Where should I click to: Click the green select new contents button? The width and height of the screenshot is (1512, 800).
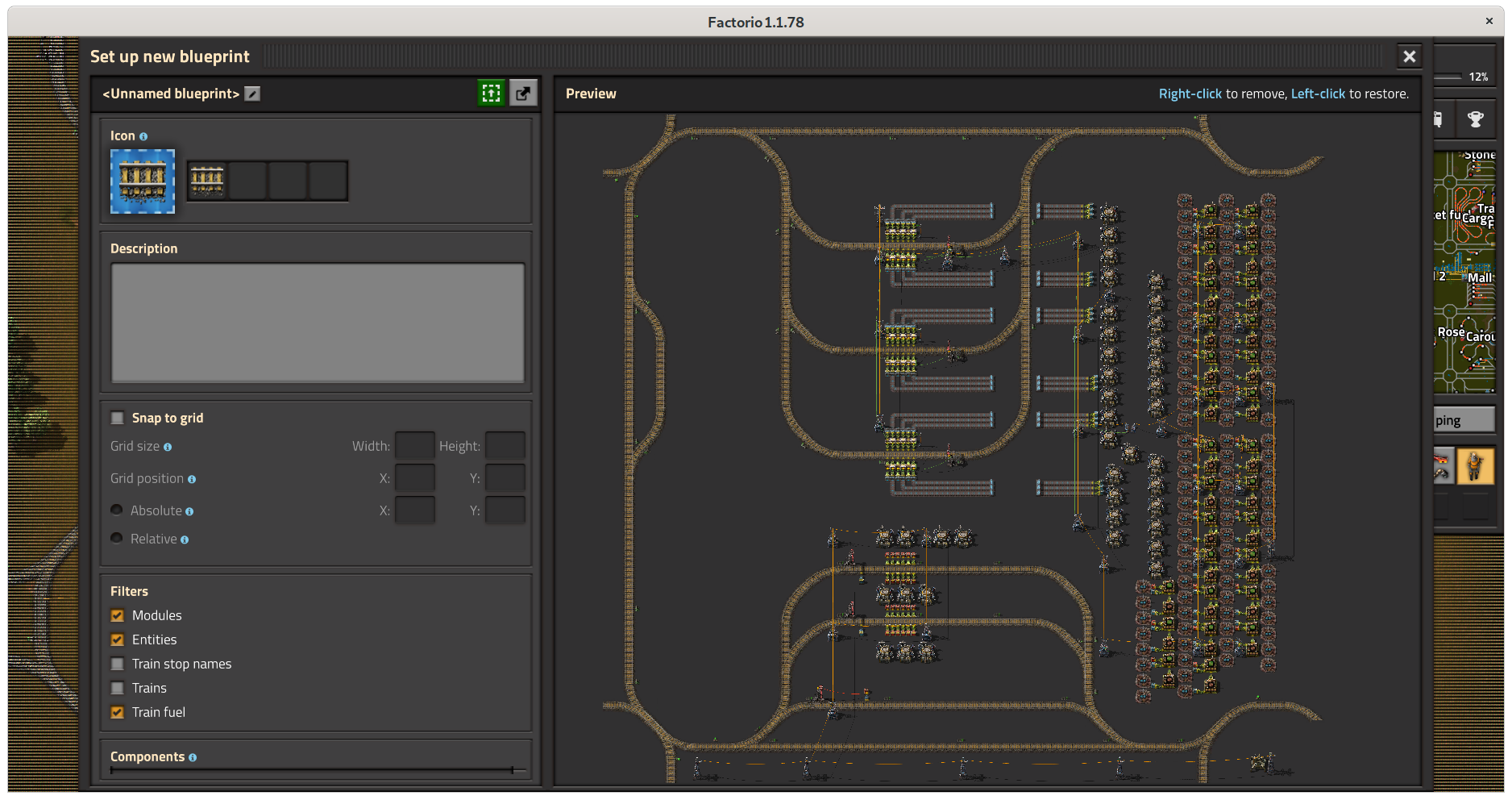[491, 94]
